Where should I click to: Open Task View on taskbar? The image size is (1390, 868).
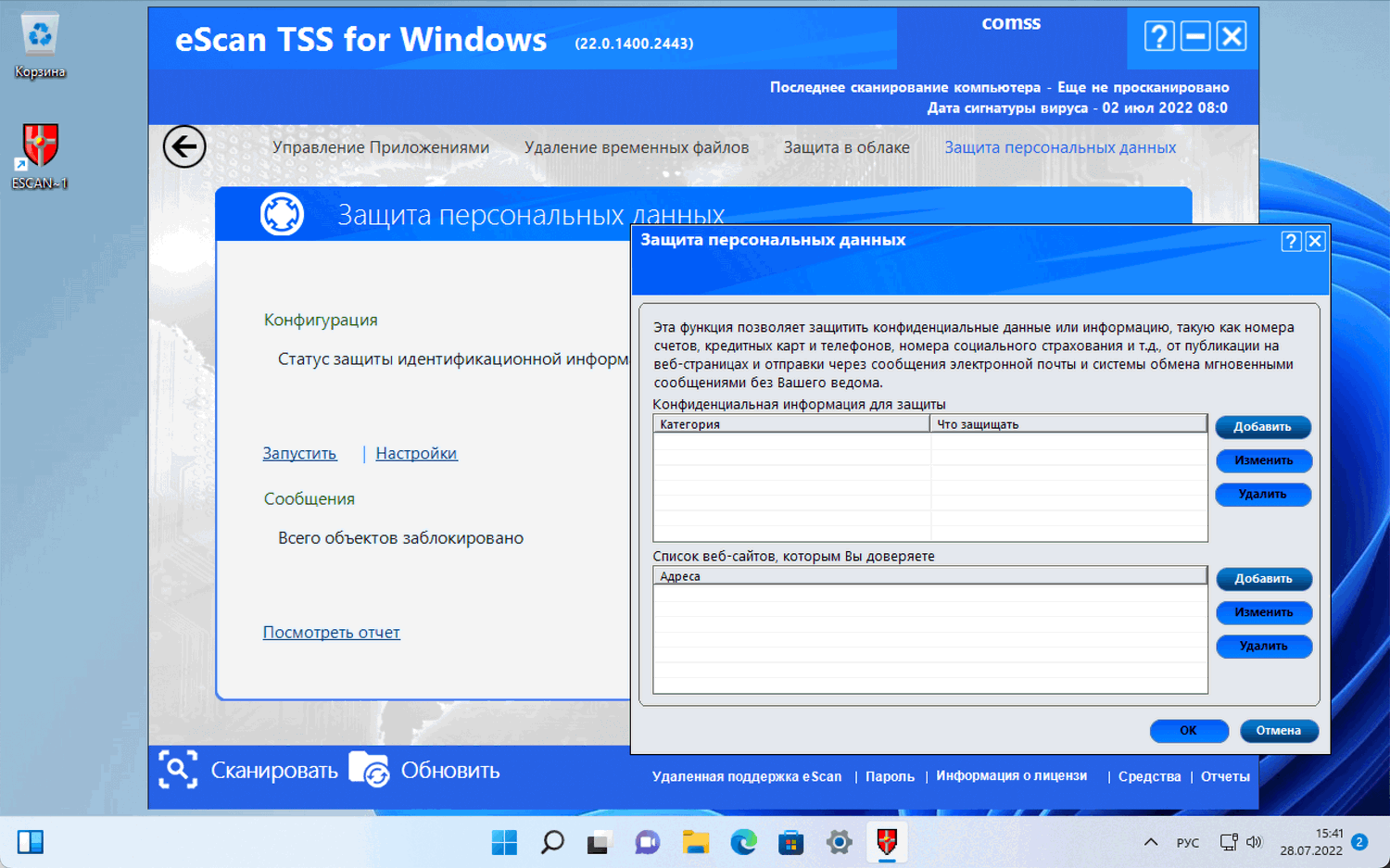pos(600,842)
